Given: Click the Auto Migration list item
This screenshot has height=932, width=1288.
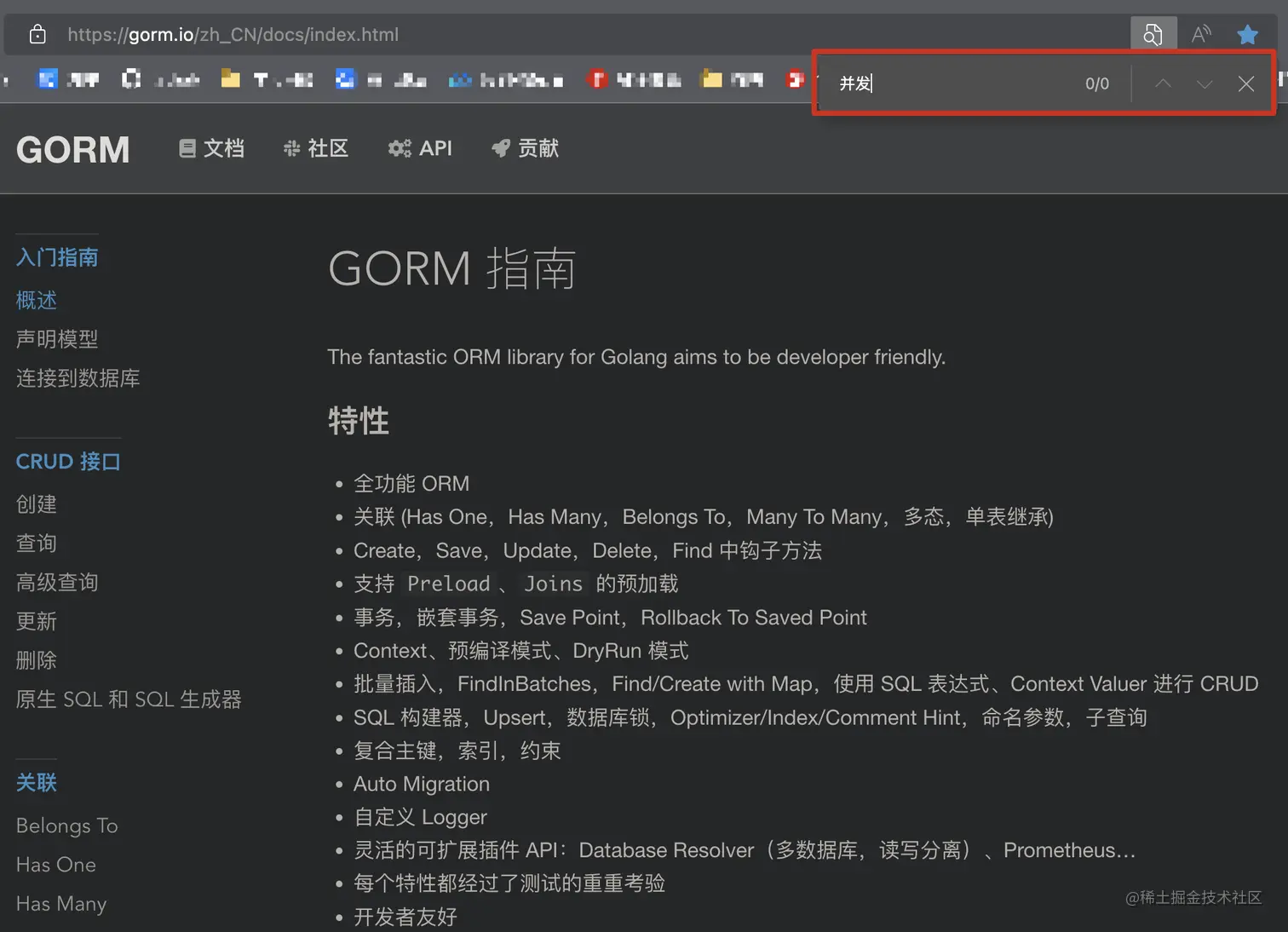Looking at the screenshot, I should (x=422, y=784).
